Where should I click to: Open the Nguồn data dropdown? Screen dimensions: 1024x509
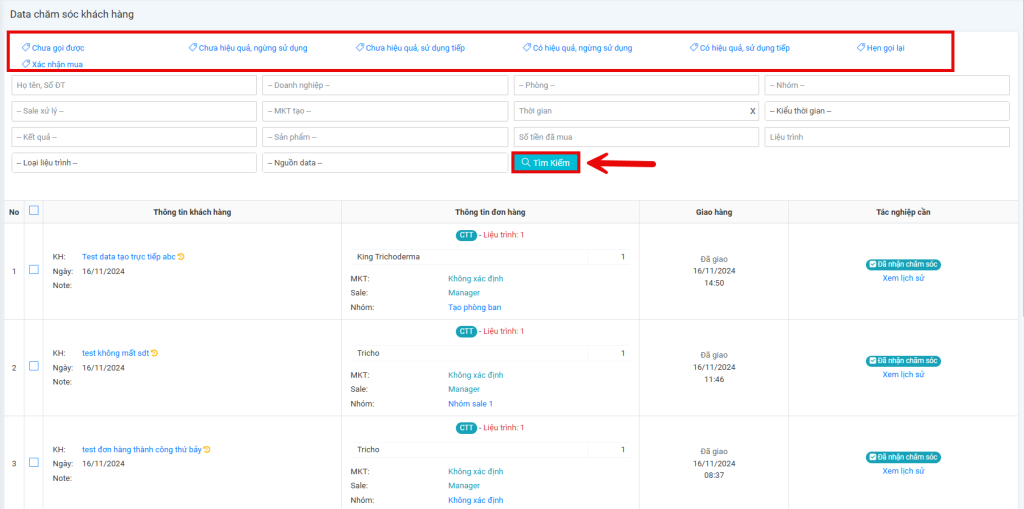385,162
